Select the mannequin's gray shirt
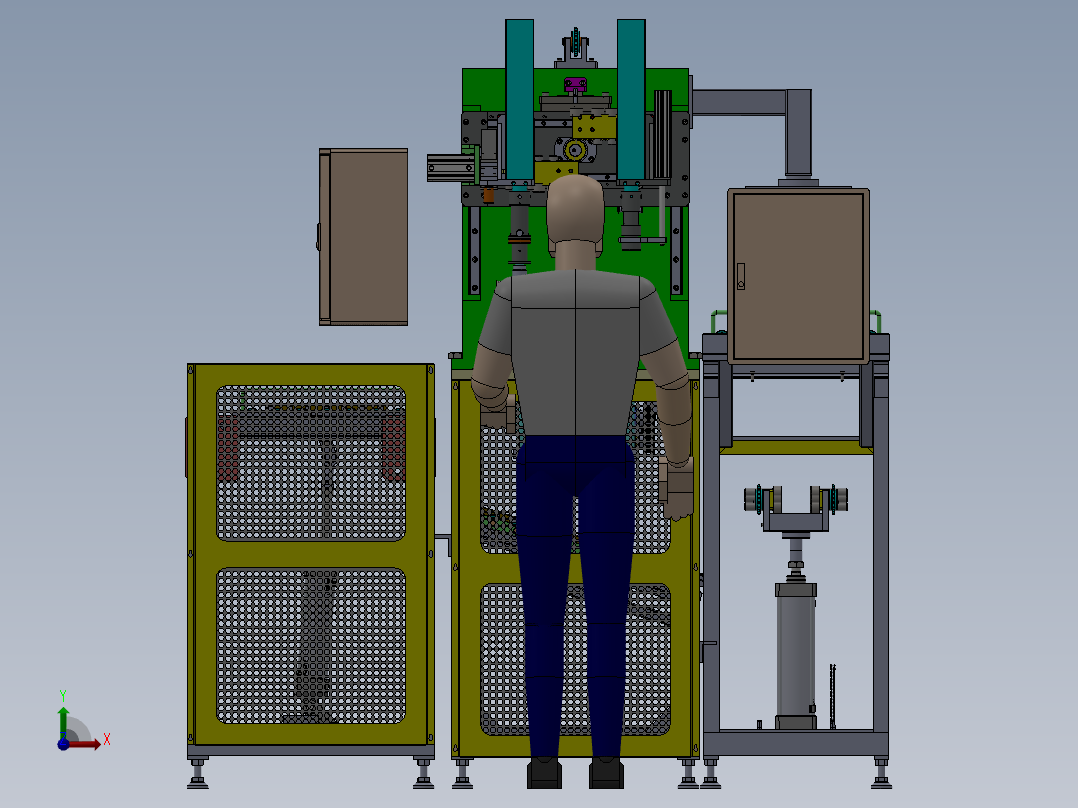The image size is (1078, 808). (x=576, y=352)
